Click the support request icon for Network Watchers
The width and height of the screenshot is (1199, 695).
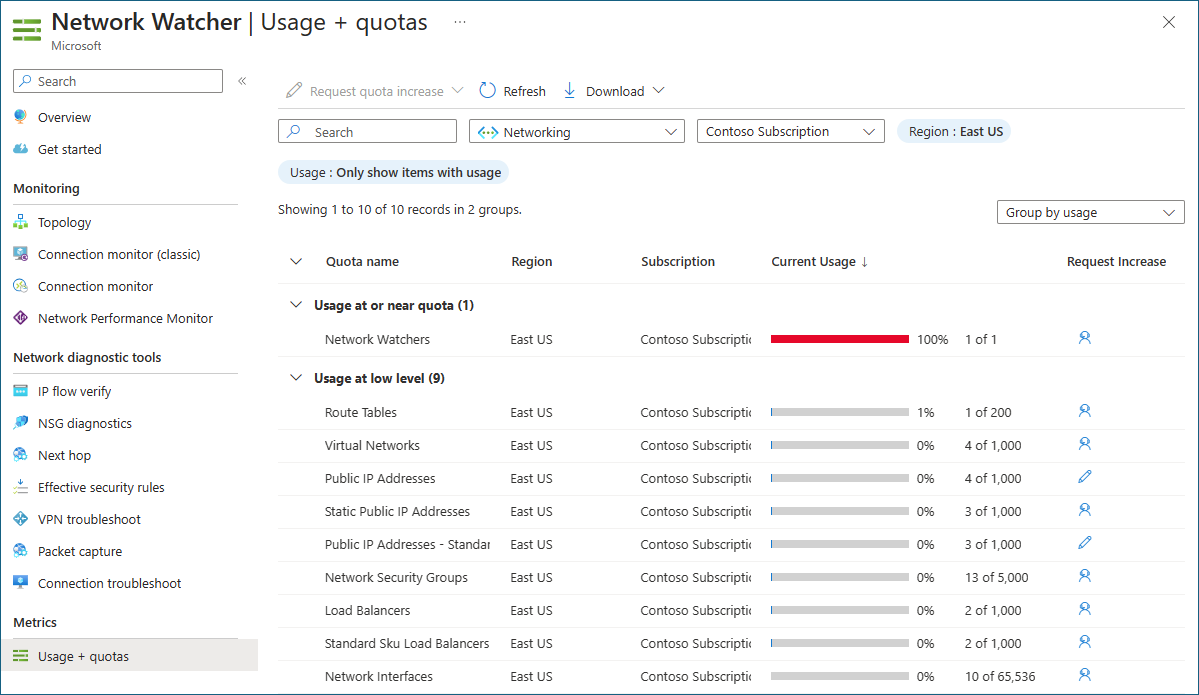(x=1084, y=338)
